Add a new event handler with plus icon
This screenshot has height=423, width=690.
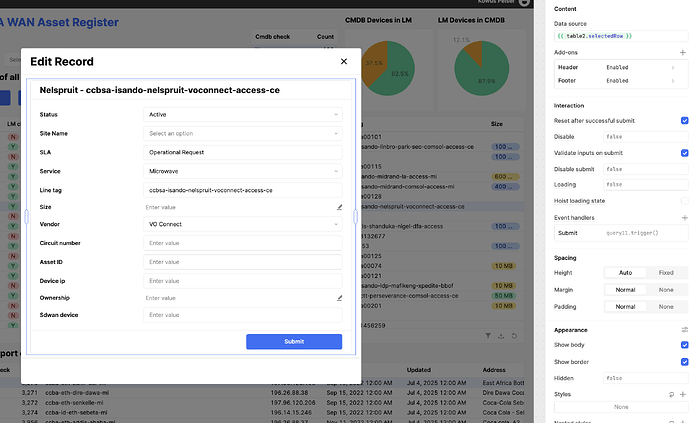683,216
